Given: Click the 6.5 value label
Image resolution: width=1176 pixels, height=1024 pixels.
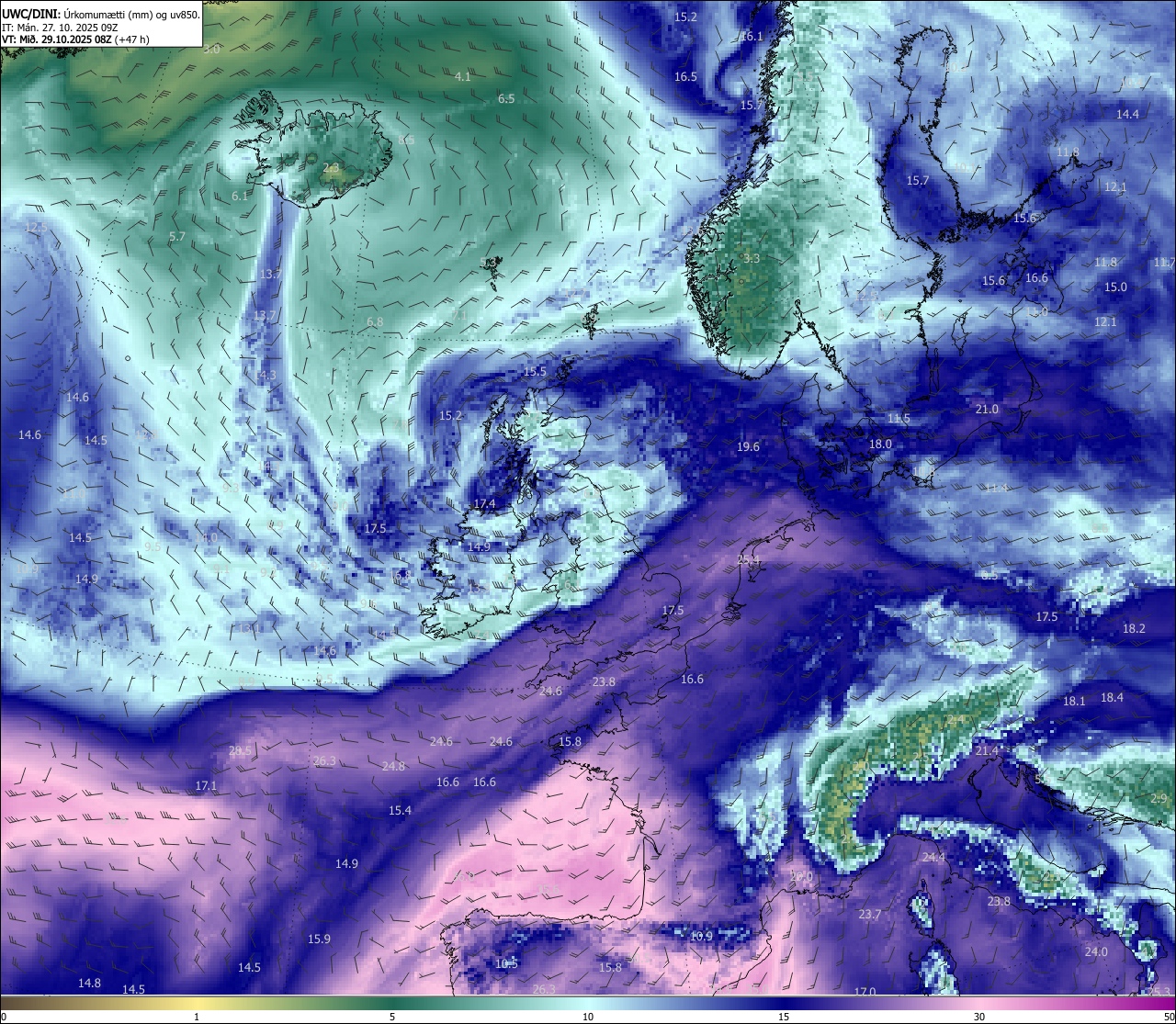Looking at the screenshot, I should [x=506, y=99].
